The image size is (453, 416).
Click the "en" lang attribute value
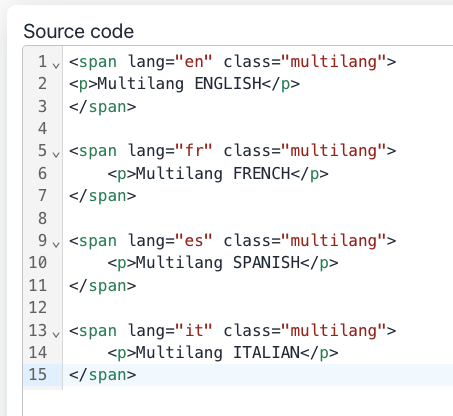(194, 61)
